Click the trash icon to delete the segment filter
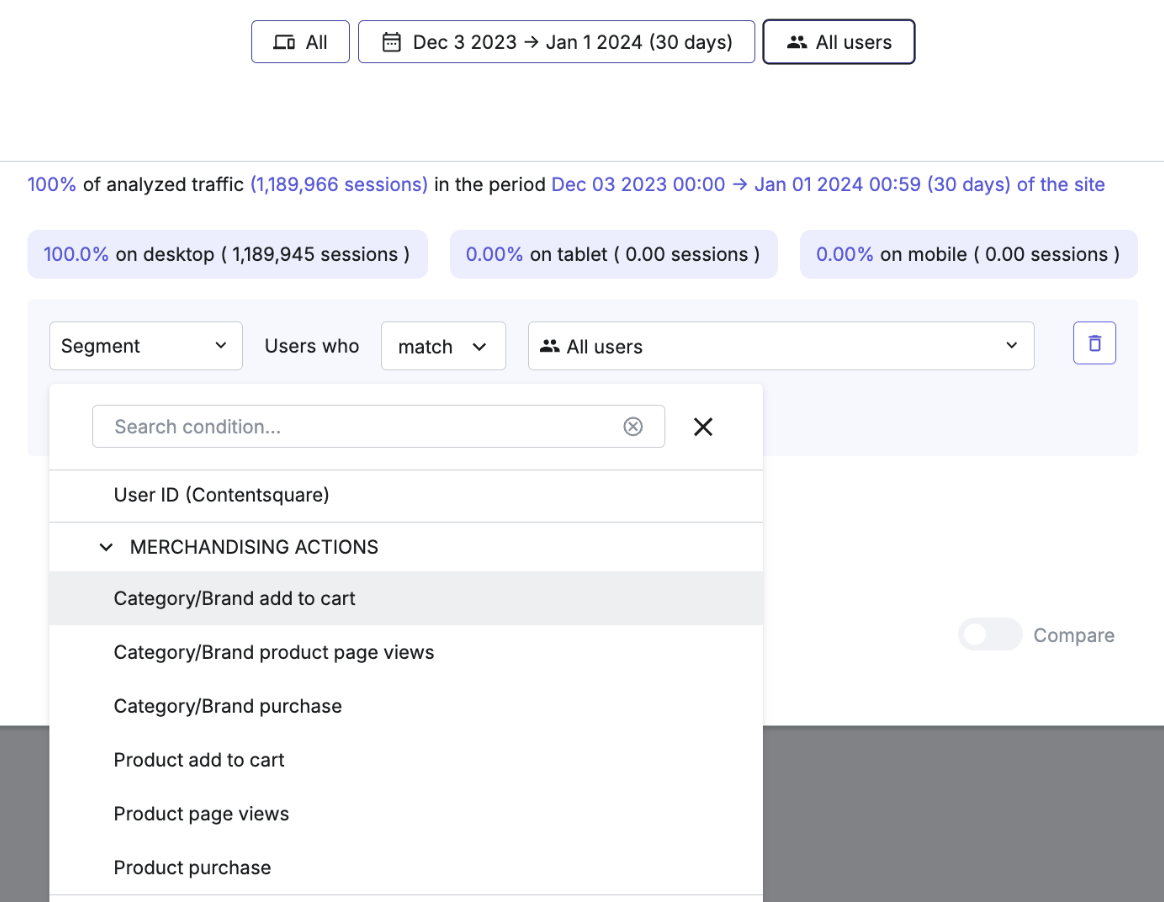 1094,342
